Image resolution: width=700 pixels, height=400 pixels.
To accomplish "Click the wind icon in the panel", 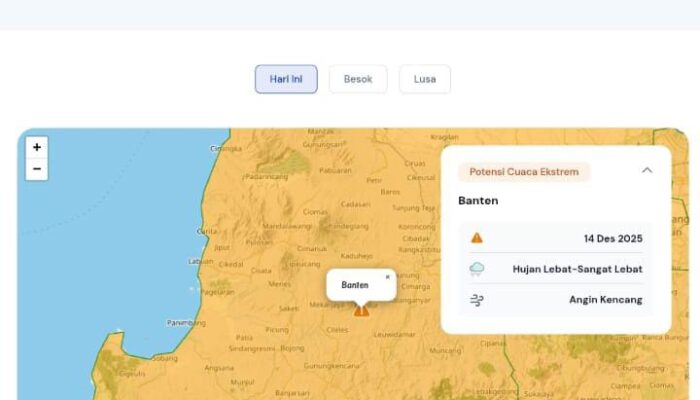I will pyautogui.click(x=477, y=300).
